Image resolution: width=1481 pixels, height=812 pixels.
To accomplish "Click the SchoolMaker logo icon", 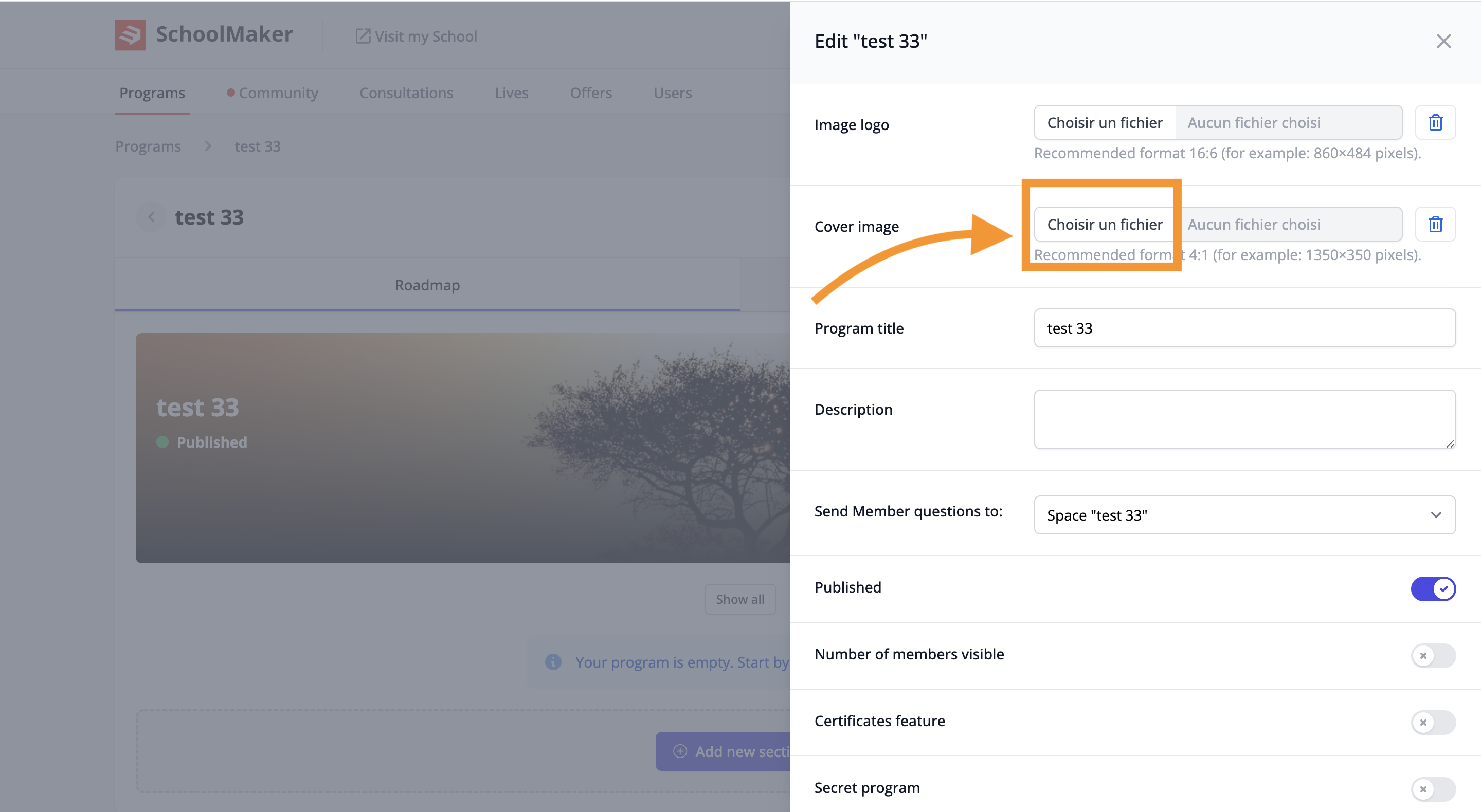I will click(130, 35).
